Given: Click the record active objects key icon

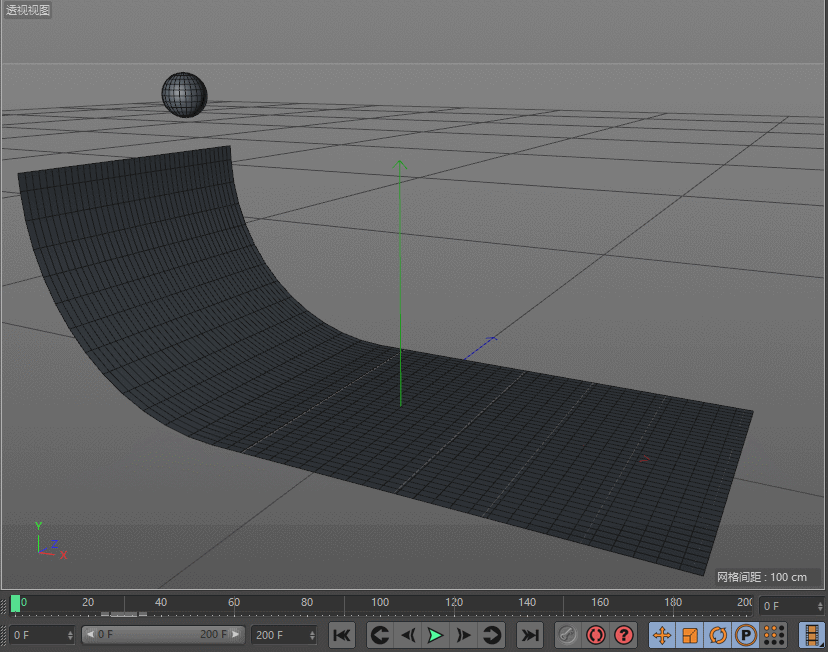Looking at the screenshot, I should tap(567, 635).
